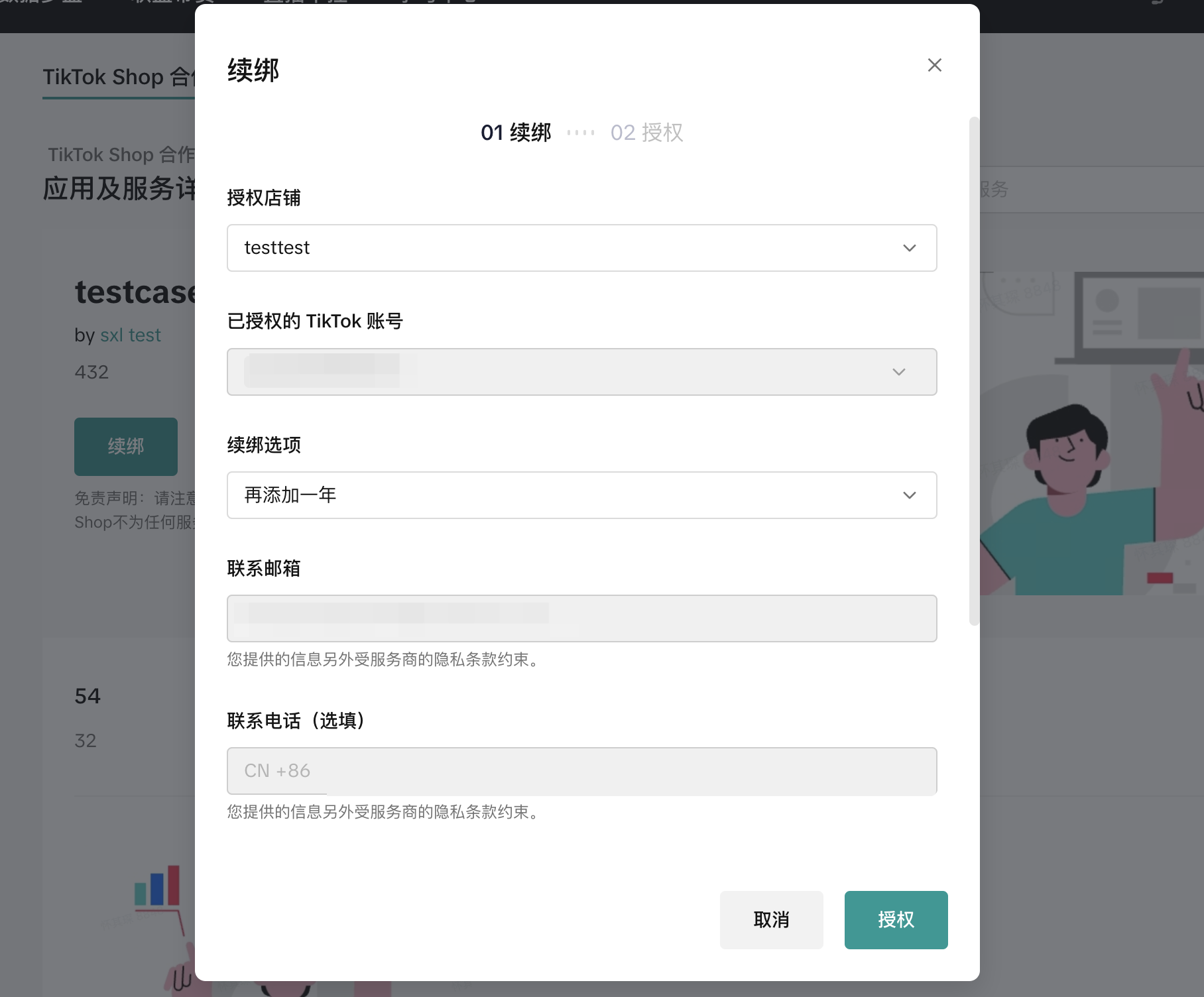This screenshot has width=1204, height=997.
Task: Open the sxl test developer link
Action: pos(131,335)
